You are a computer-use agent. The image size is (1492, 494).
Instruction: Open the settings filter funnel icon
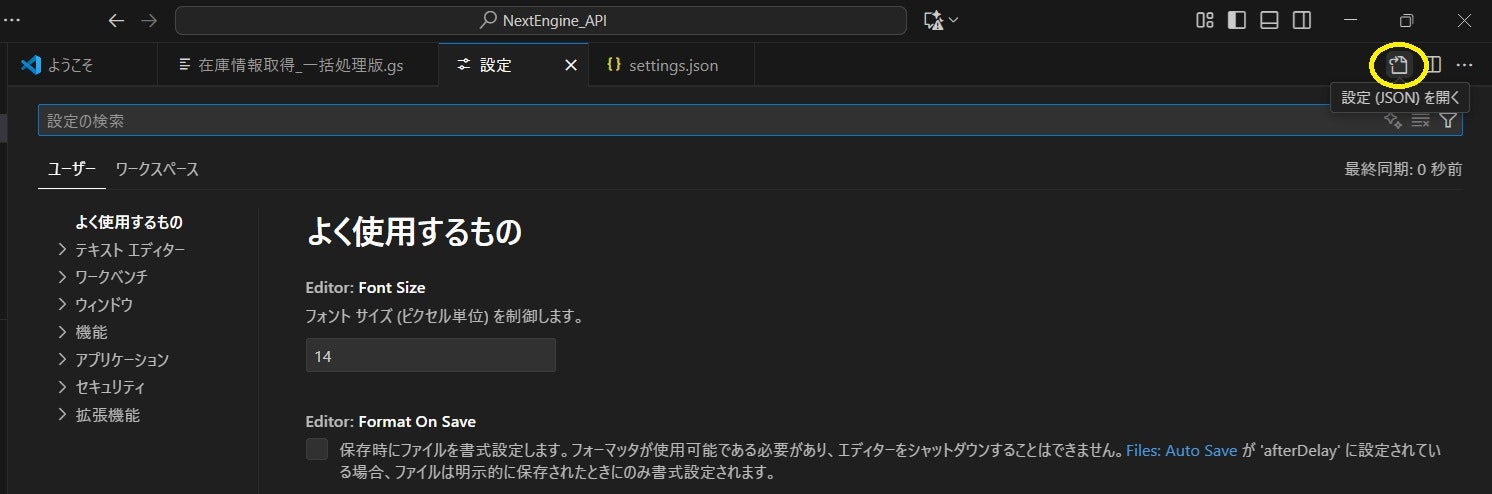[x=1447, y=120]
